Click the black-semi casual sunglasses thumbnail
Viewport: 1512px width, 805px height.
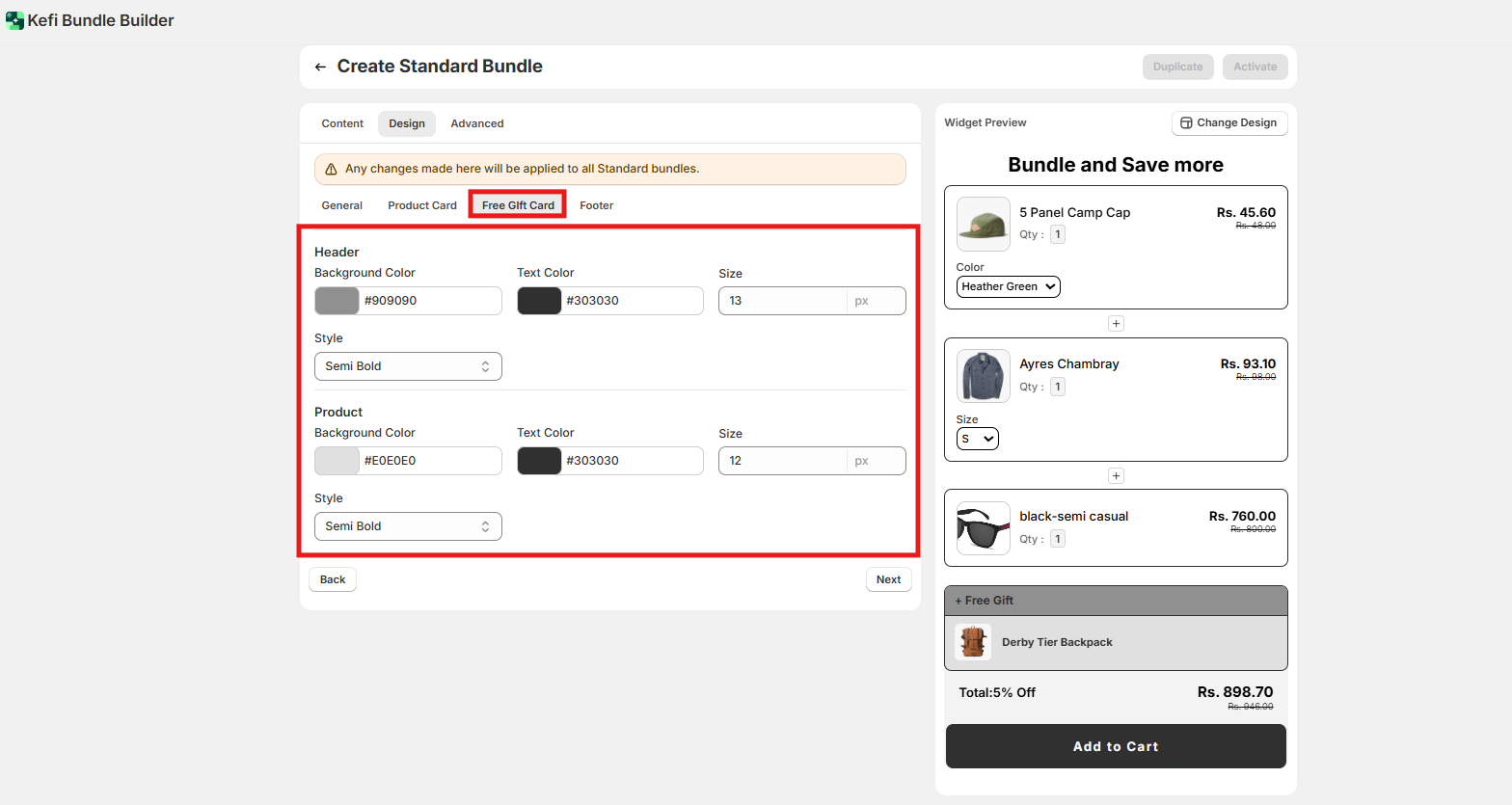click(983, 528)
